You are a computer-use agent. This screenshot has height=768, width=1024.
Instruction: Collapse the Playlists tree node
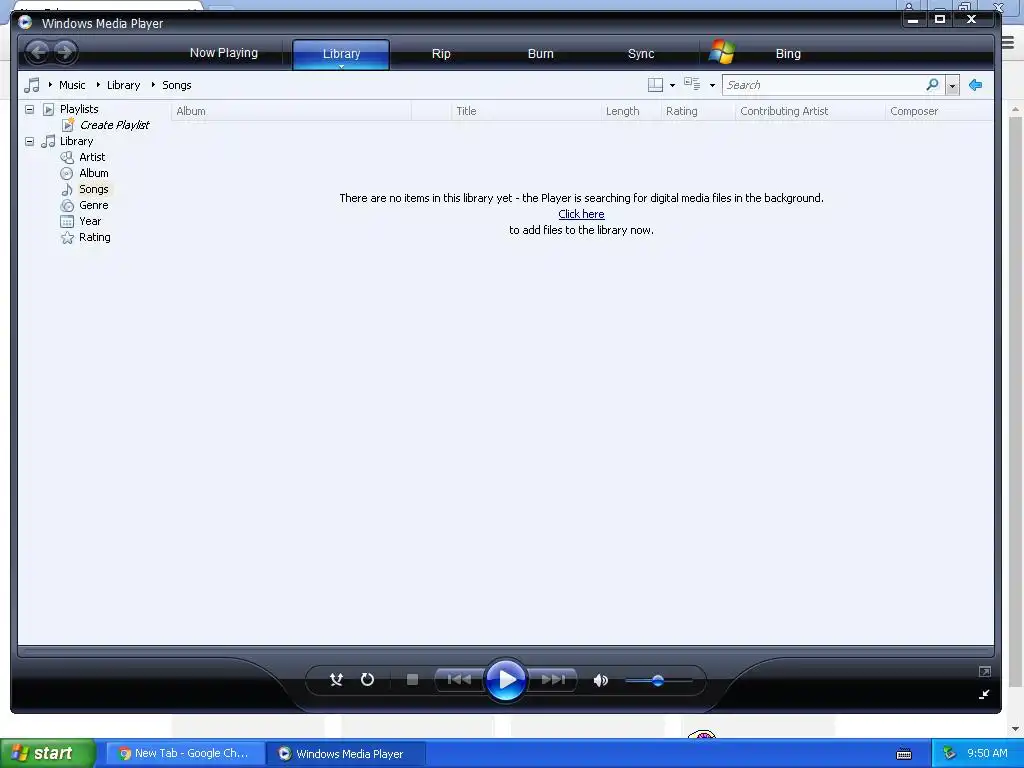[29, 109]
